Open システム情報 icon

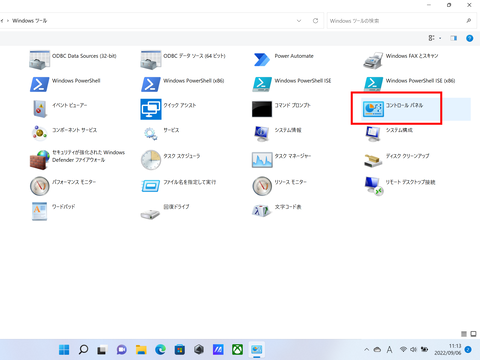(261, 134)
